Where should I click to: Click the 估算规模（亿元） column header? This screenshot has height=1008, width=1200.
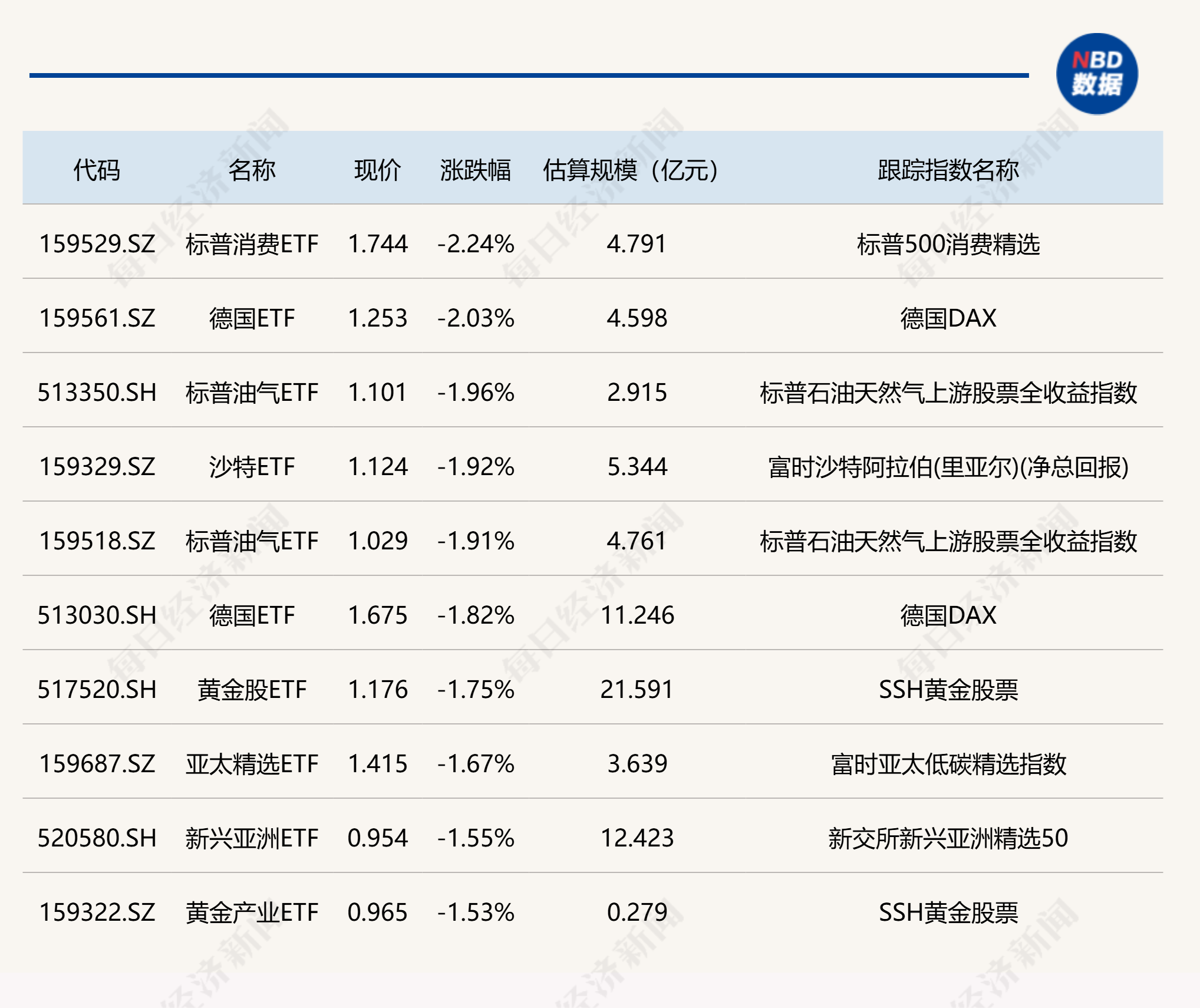click(x=631, y=170)
